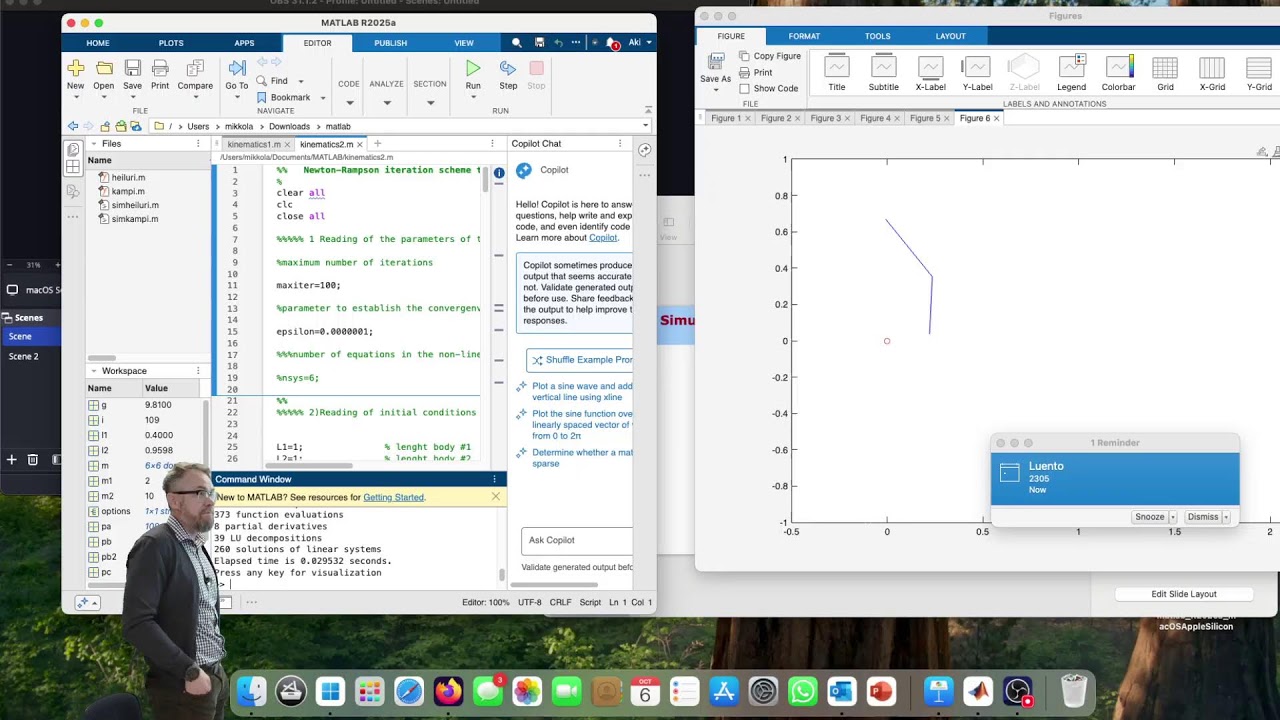Toggle X-Grid lines in the Figures ribbon
This screenshot has width=1280, height=720.
1212,67
